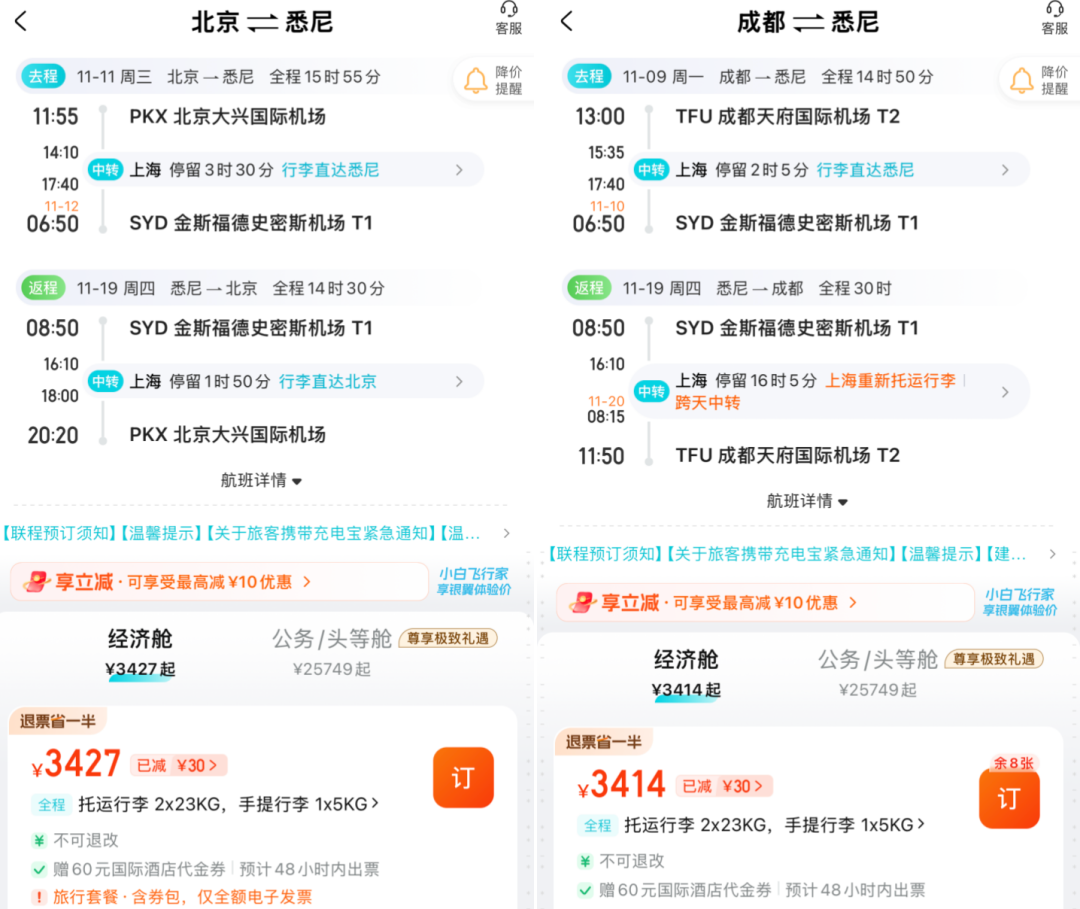Select 公务/头等舱 tab on 成都 page

click(878, 673)
